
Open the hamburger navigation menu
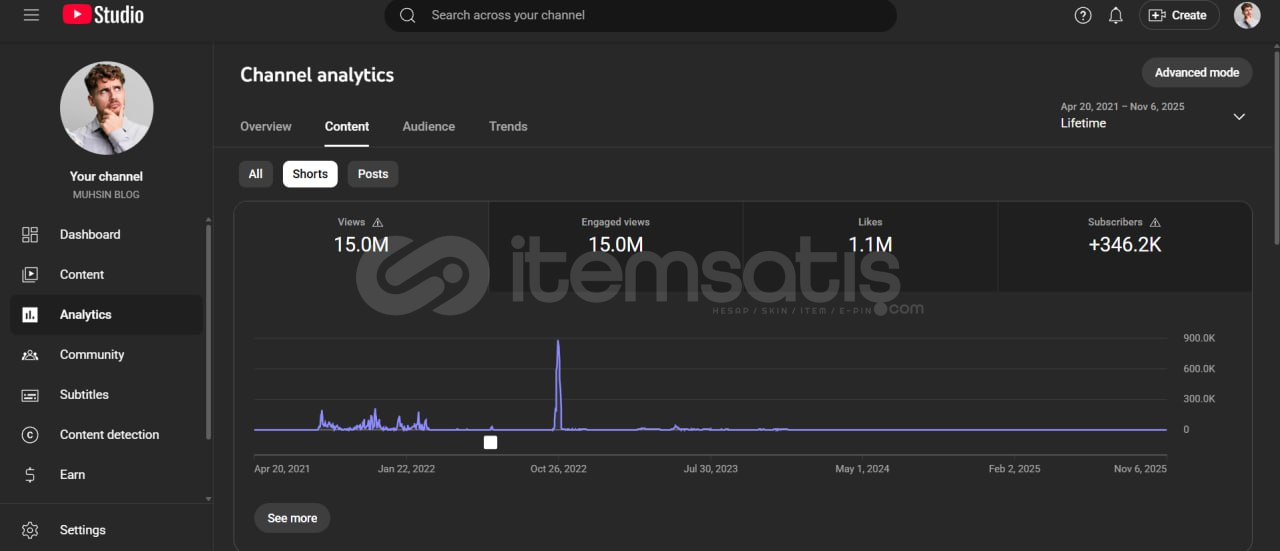click(31, 15)
